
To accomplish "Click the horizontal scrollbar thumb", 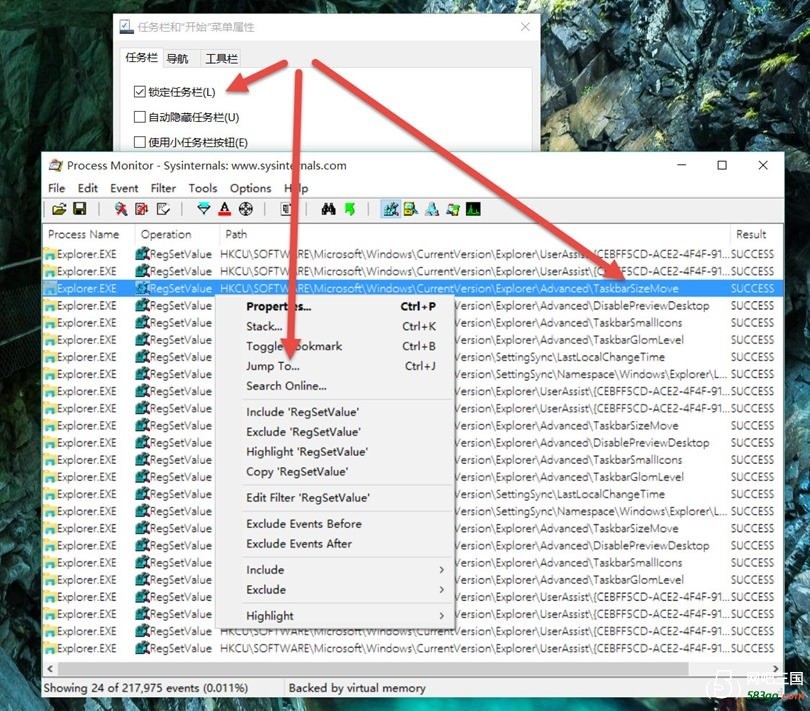I will [373, 669].
